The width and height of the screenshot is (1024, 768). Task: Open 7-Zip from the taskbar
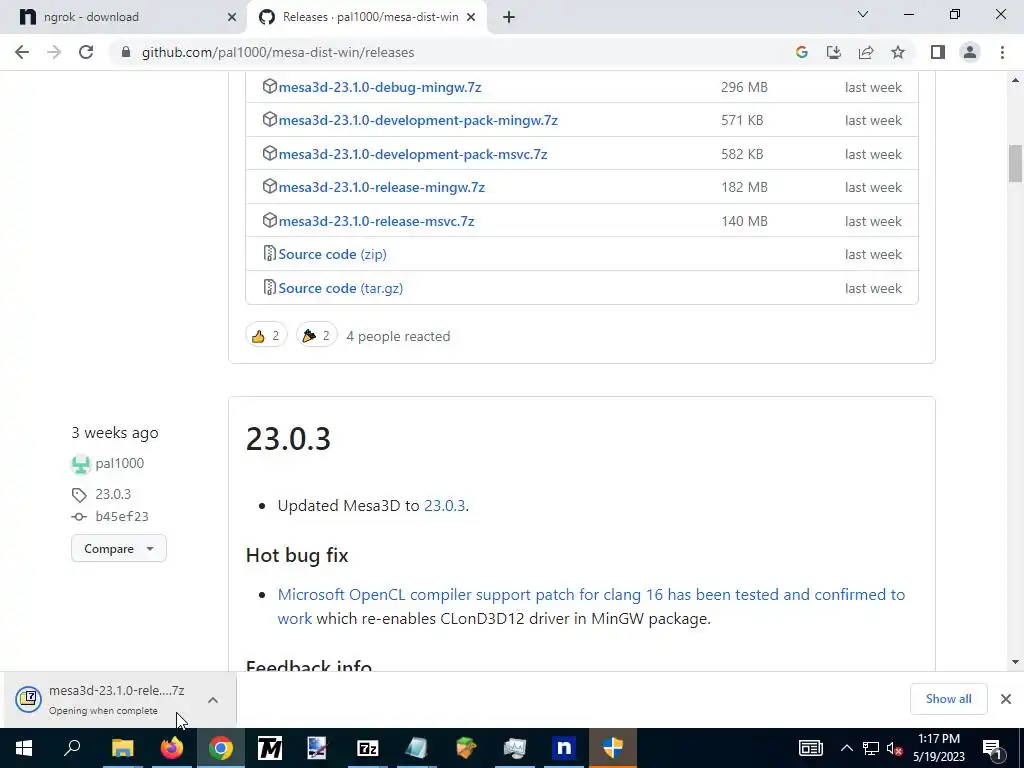point(368,748)
